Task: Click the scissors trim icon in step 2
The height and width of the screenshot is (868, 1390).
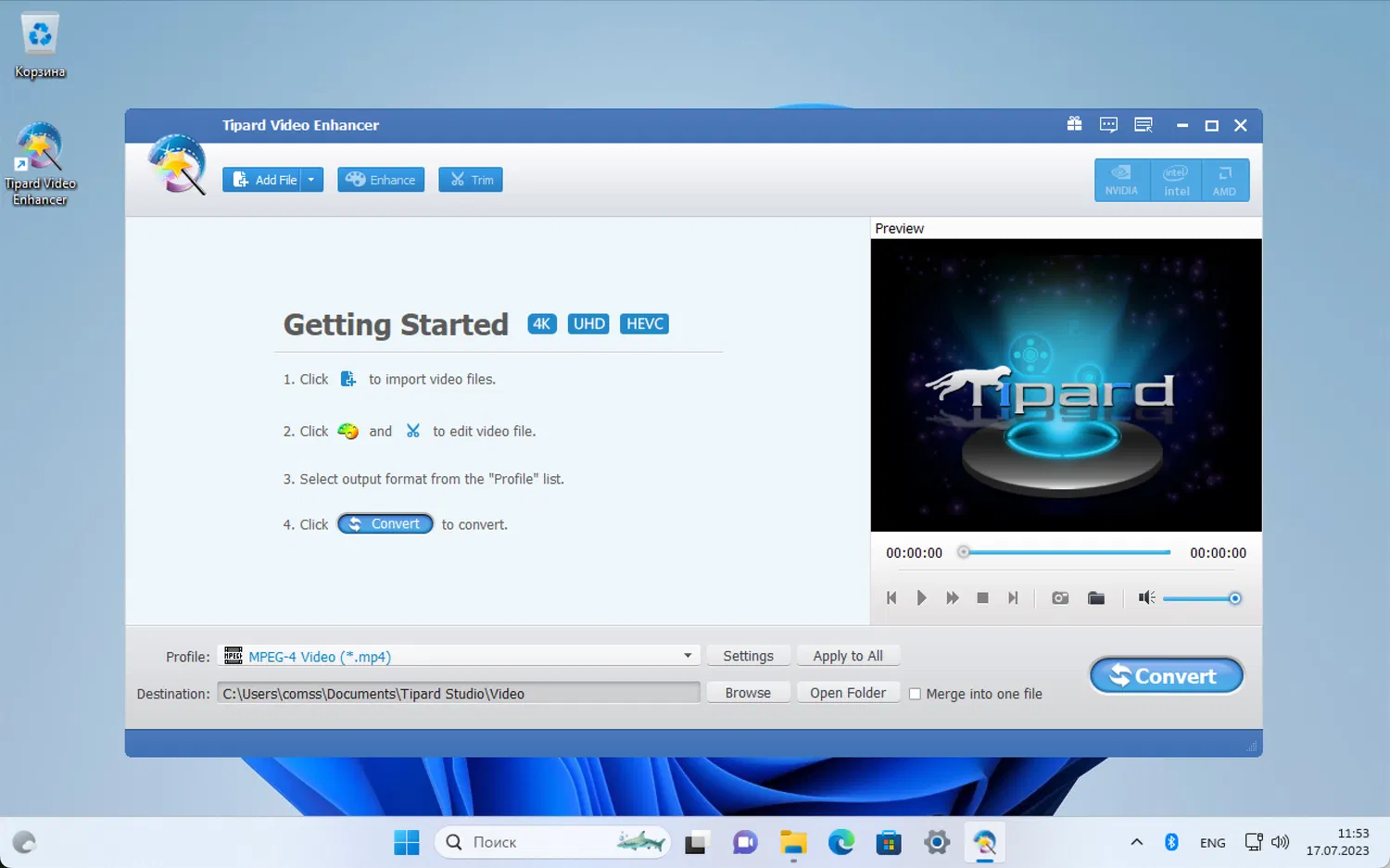Action: point(413,431)
